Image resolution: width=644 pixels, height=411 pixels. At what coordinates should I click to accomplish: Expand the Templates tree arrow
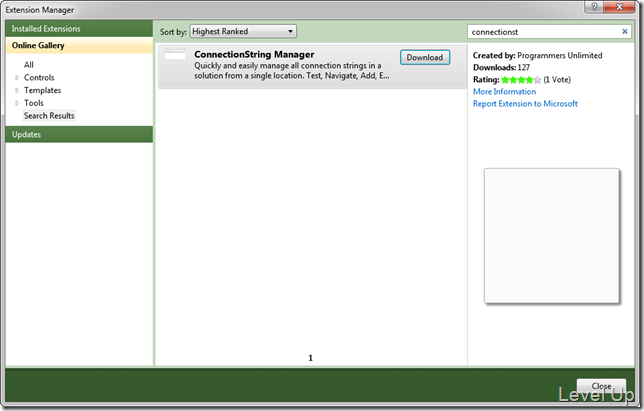(x=17, y=90)
